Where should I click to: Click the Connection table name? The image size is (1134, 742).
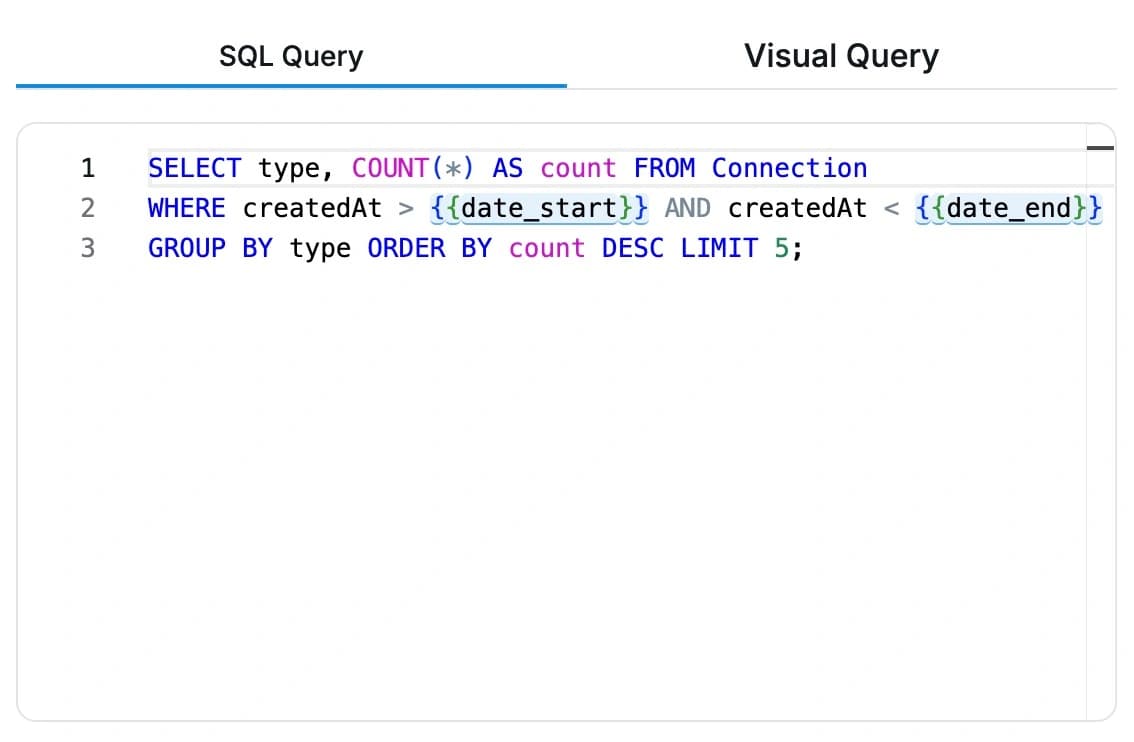point(789,168)
